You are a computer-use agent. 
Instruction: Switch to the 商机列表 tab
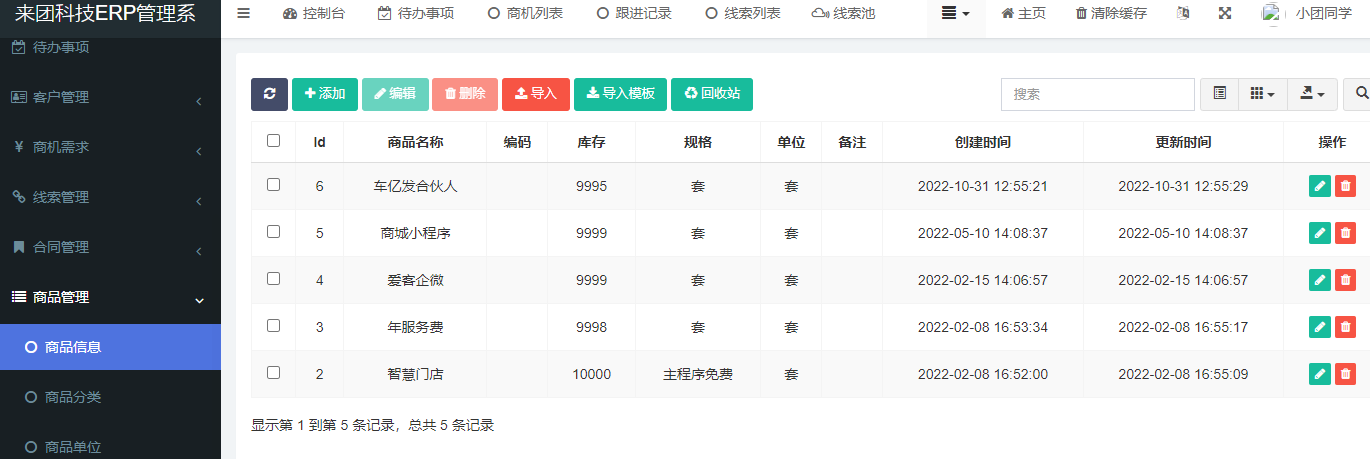525,14
